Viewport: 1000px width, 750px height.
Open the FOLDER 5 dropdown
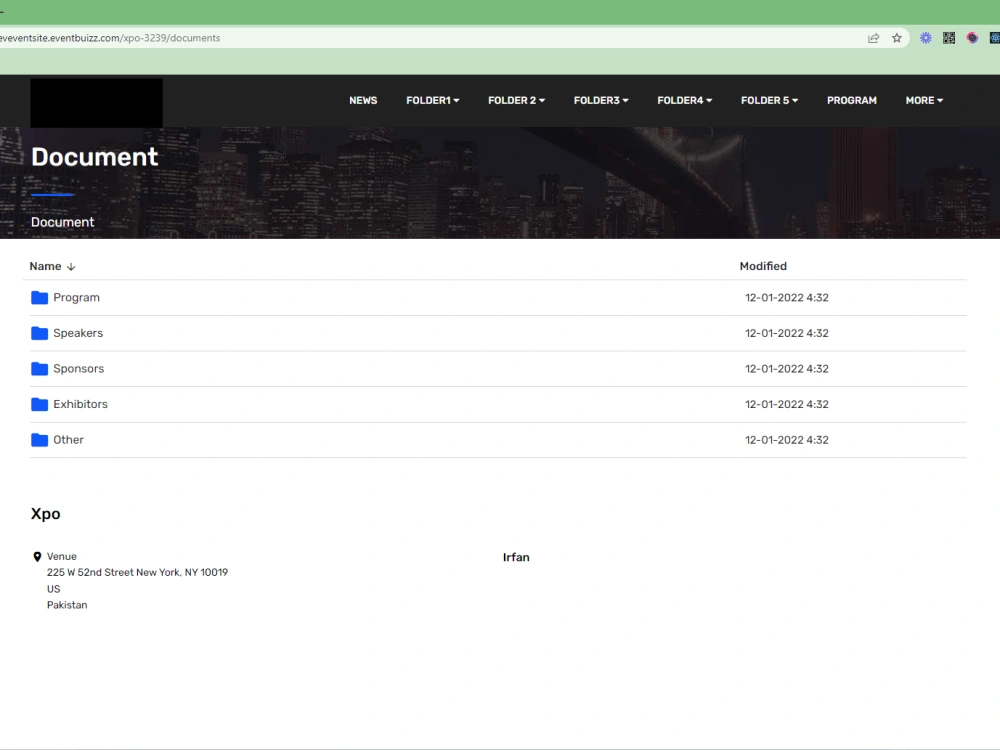pyautogui.click(x=769, y=100)
